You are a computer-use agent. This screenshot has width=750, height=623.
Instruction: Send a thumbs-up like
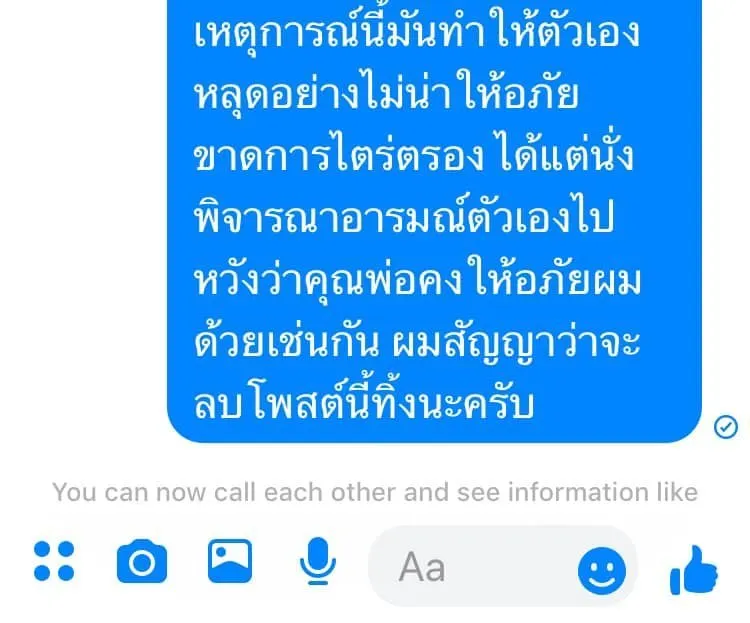coord(694,570)
